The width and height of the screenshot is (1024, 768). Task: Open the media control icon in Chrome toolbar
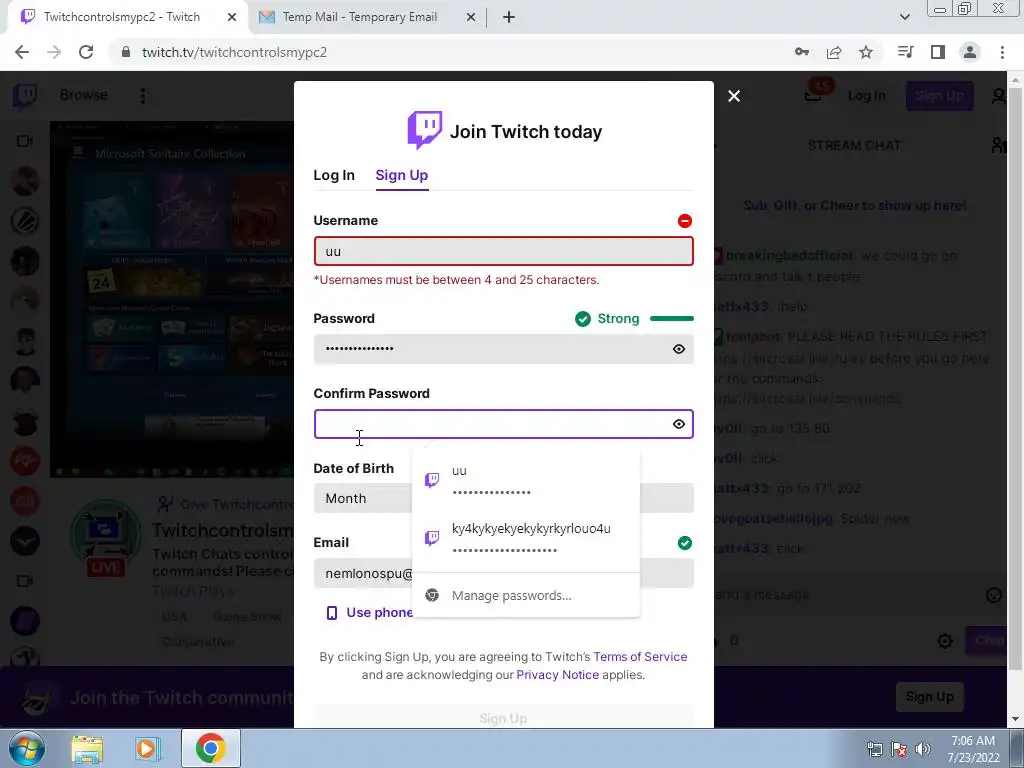tap(905, 52)
